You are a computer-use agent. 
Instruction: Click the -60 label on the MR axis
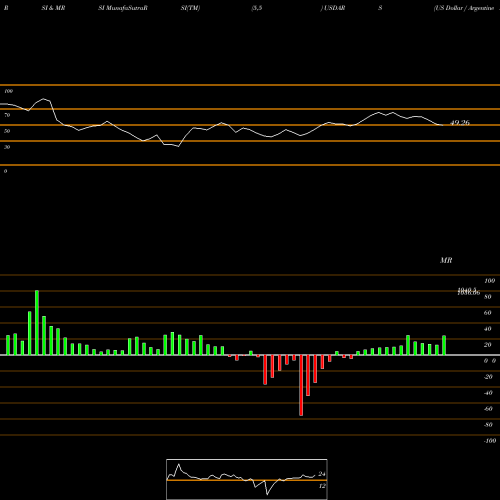[x=488, y=409]
